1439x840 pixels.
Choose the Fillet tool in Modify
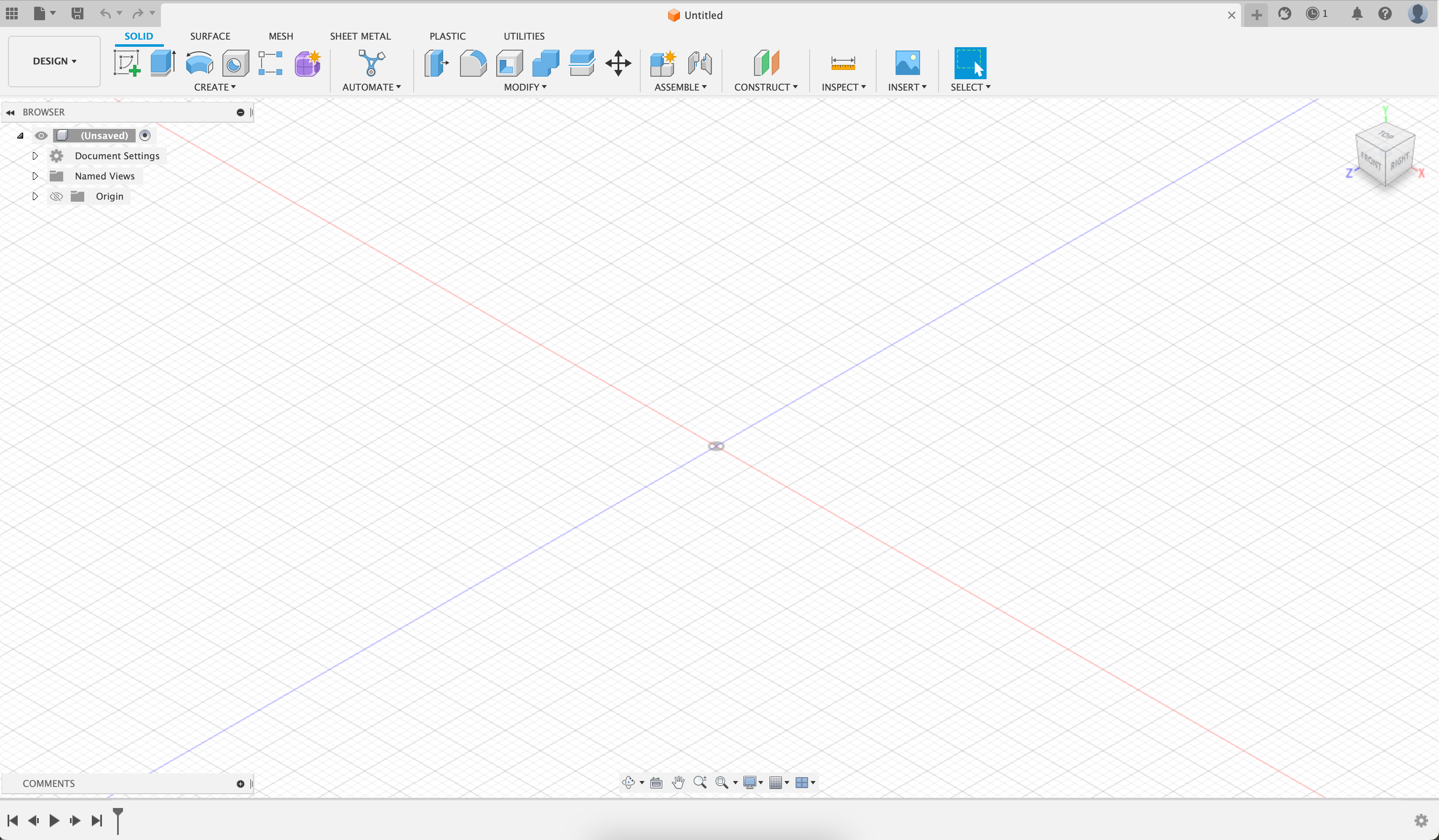tap(473, 63)
